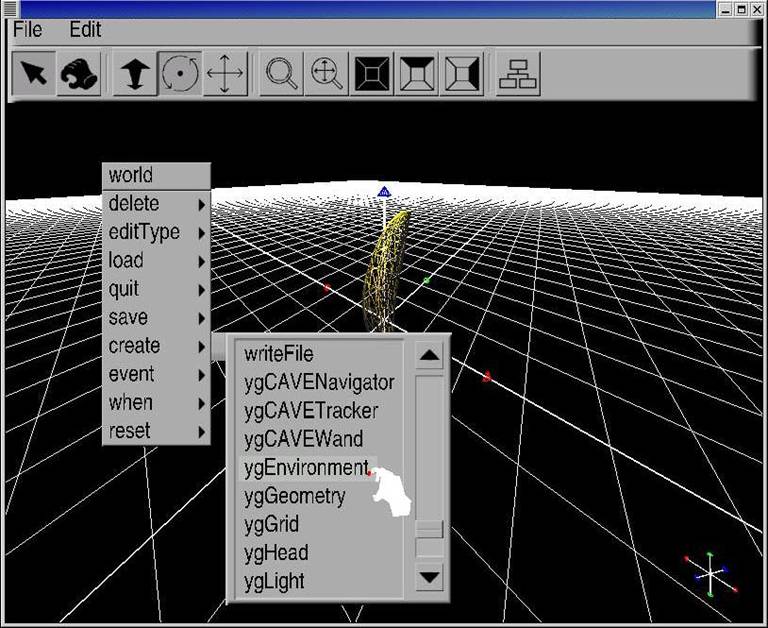The width and height of the screenshot is (768, 628).
Task: Open the File menu
Action: tap(27, 30)
